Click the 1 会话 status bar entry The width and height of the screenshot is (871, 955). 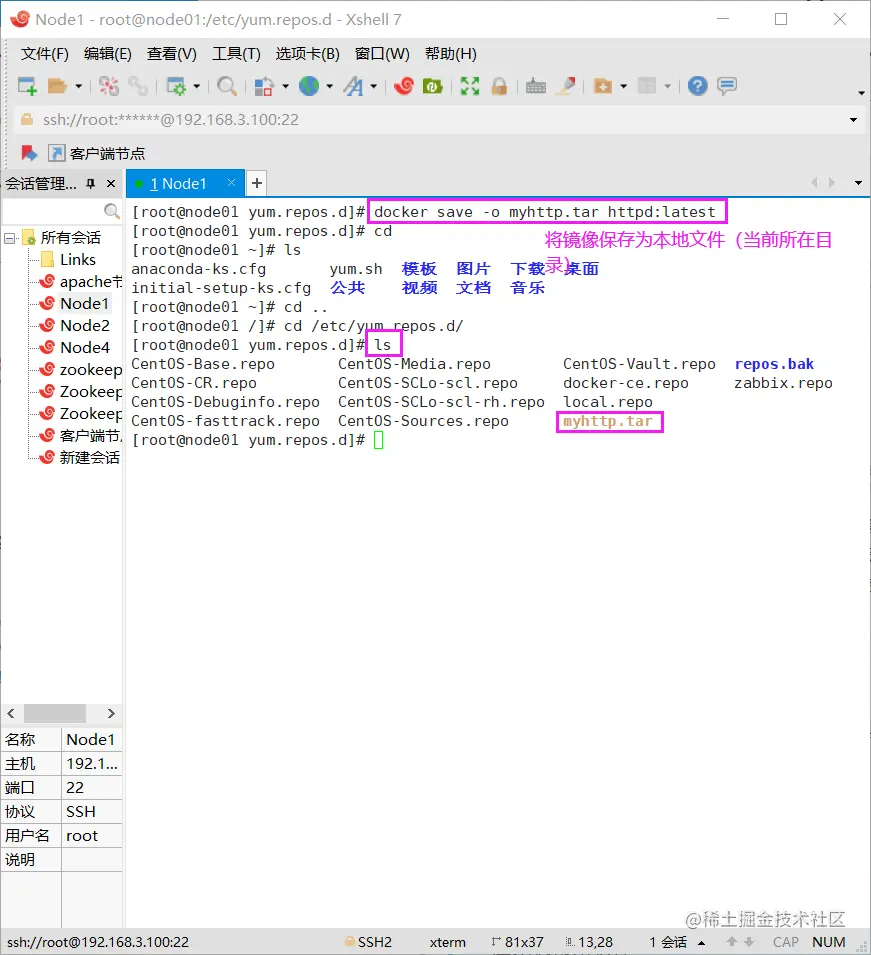668,942
